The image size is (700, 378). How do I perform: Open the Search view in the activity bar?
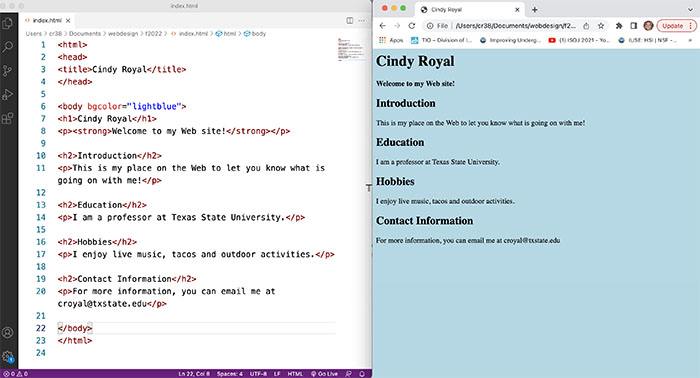pyautogui.click(x=8, y=46)
